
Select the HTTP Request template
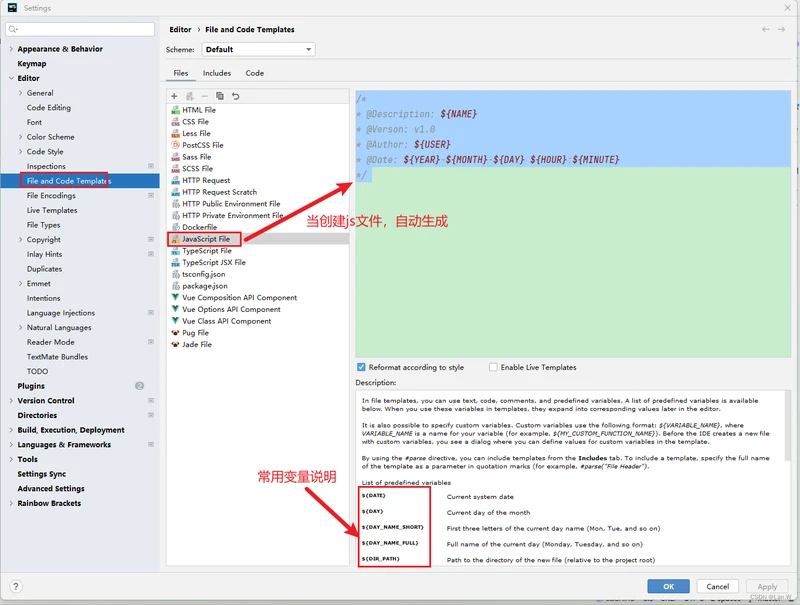[206, 180]
